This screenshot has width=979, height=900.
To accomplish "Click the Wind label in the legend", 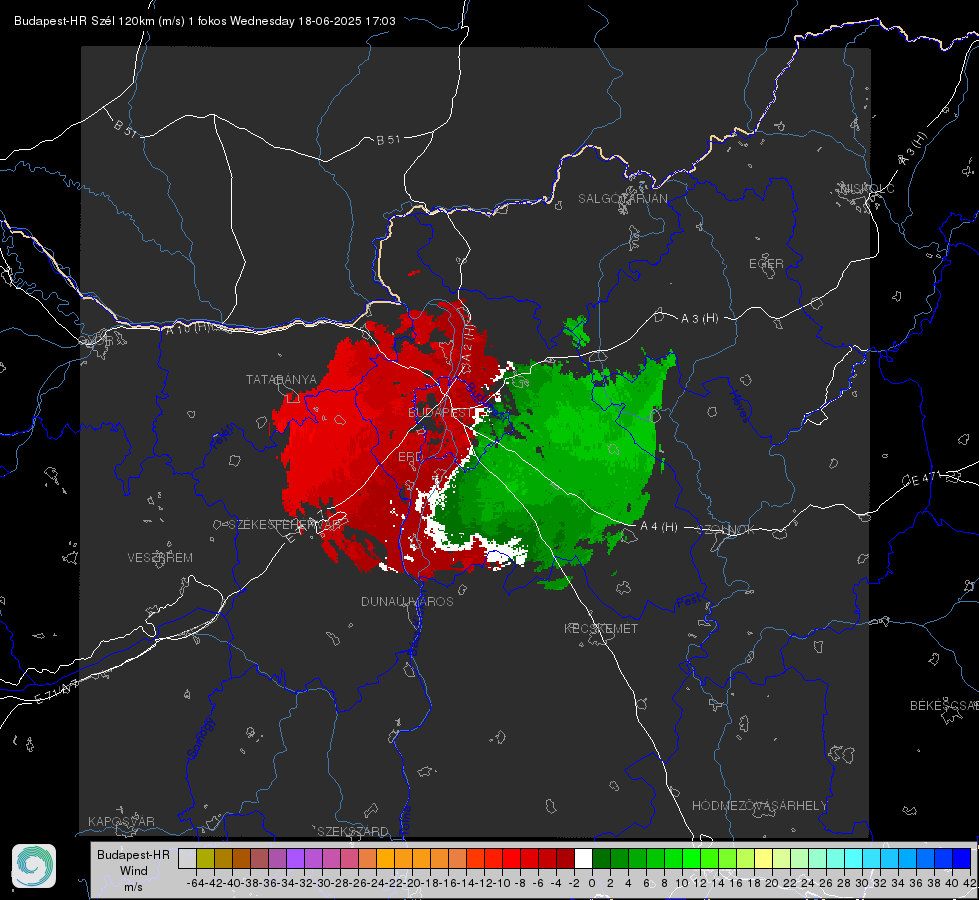I will [x=134, y=871].
